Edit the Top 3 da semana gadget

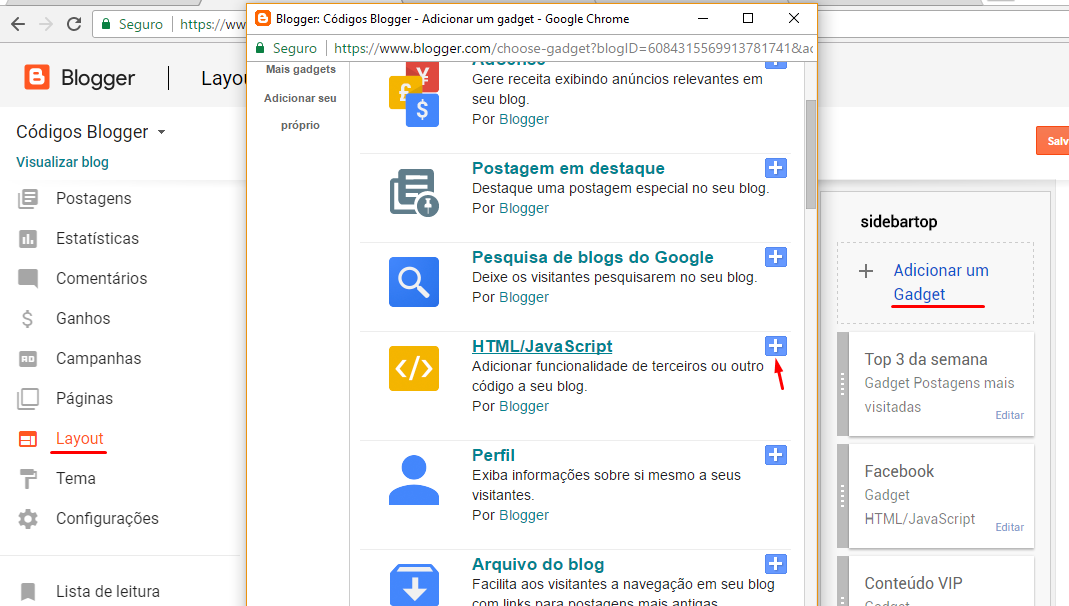pyautogui.click(x=1009, y=415)
